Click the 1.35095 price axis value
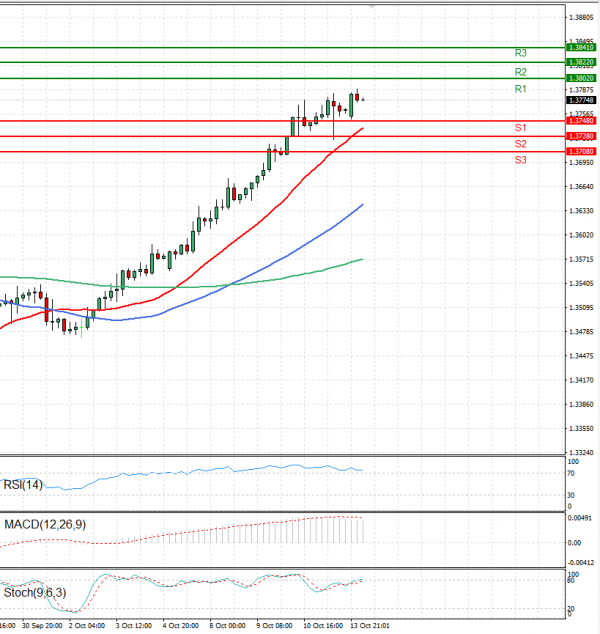This screenshot has width=600, height=634. pos(581,308)
